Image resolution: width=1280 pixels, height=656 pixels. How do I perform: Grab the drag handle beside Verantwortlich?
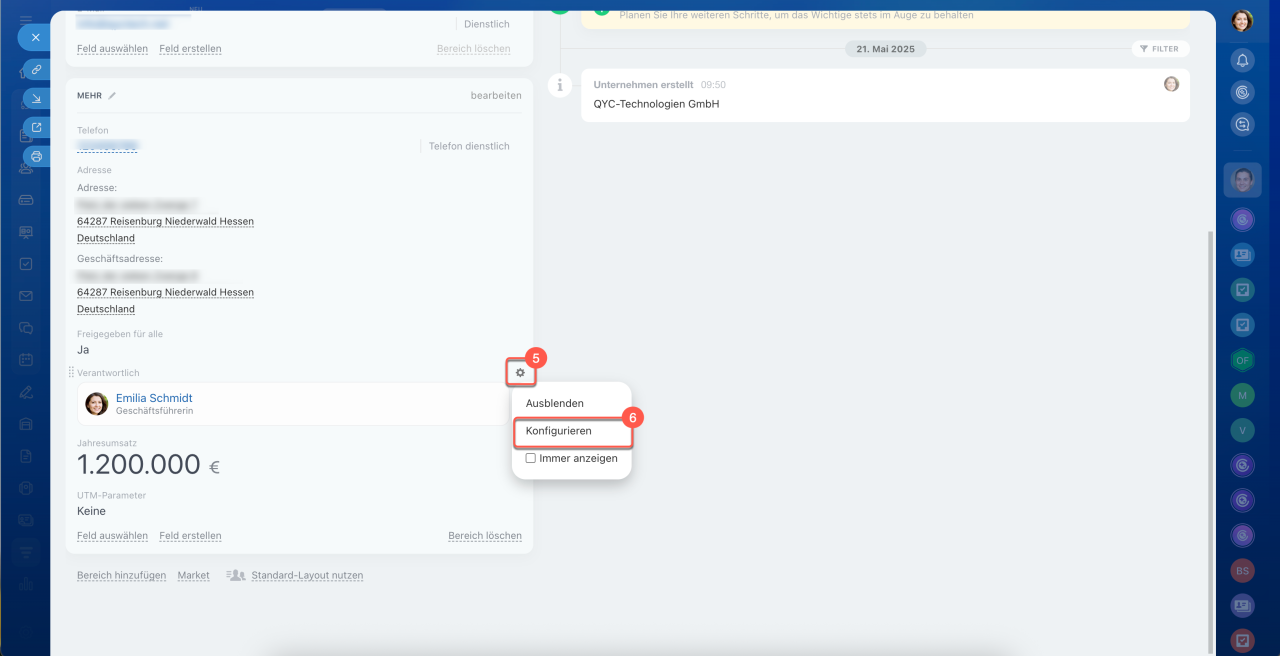coord(71,372)
